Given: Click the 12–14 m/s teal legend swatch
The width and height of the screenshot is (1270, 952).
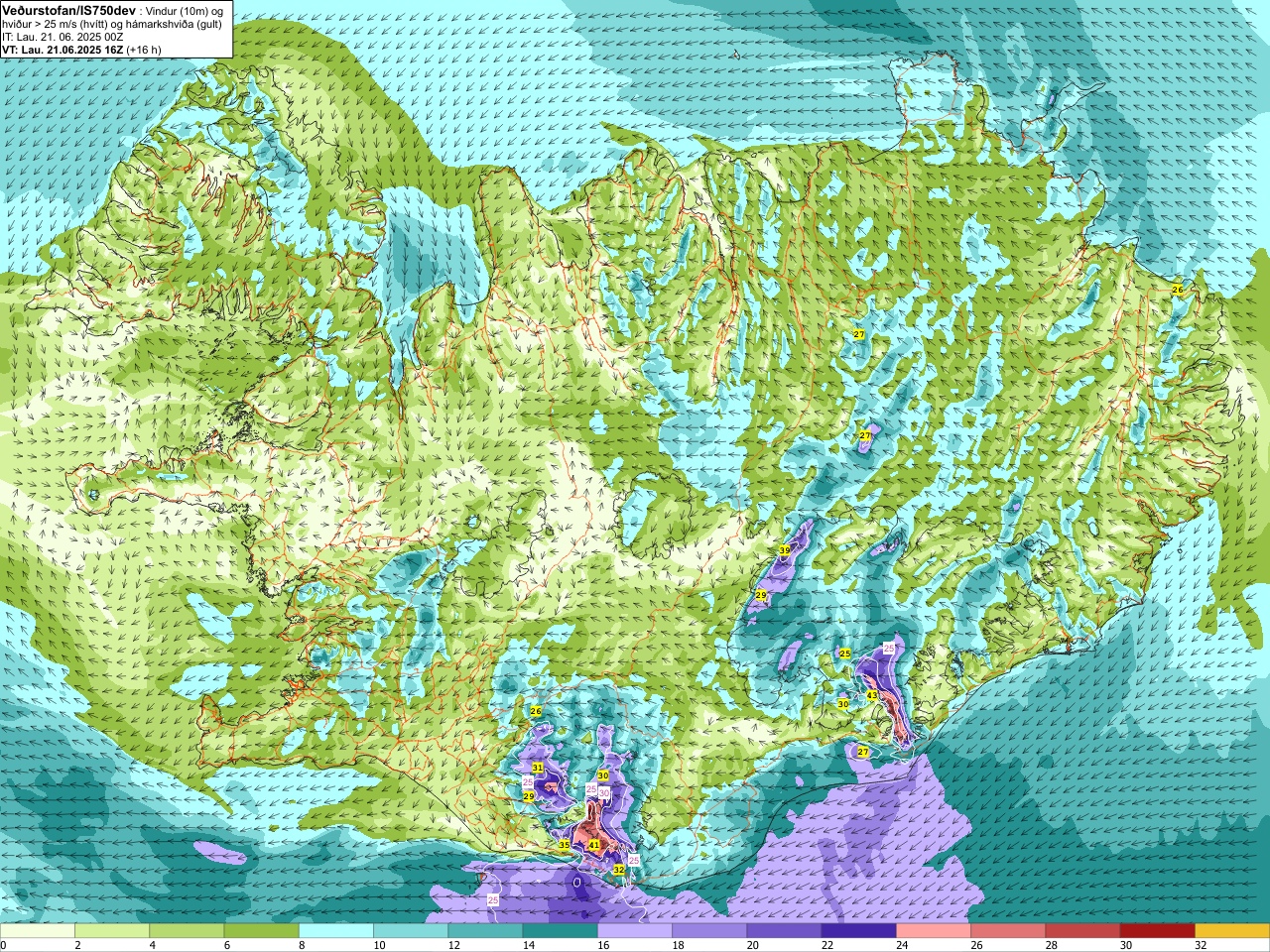Looking at the screenshot, I should [485, 931].
